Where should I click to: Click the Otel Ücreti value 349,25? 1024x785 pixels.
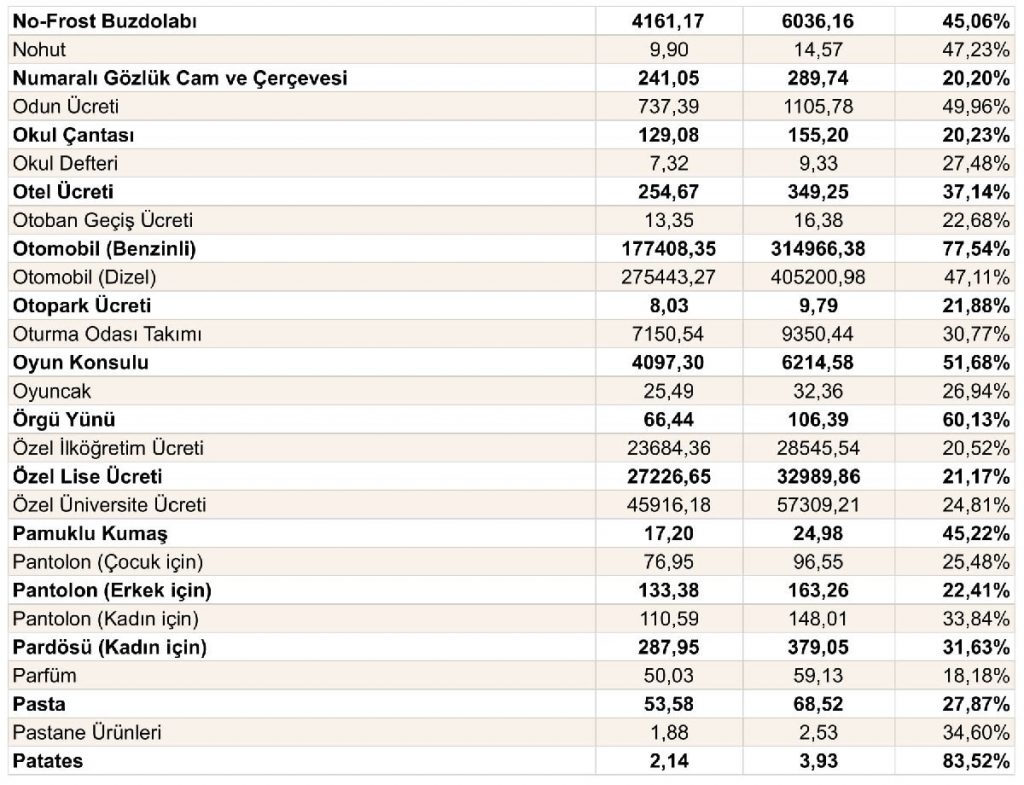[x=818, y=192]
